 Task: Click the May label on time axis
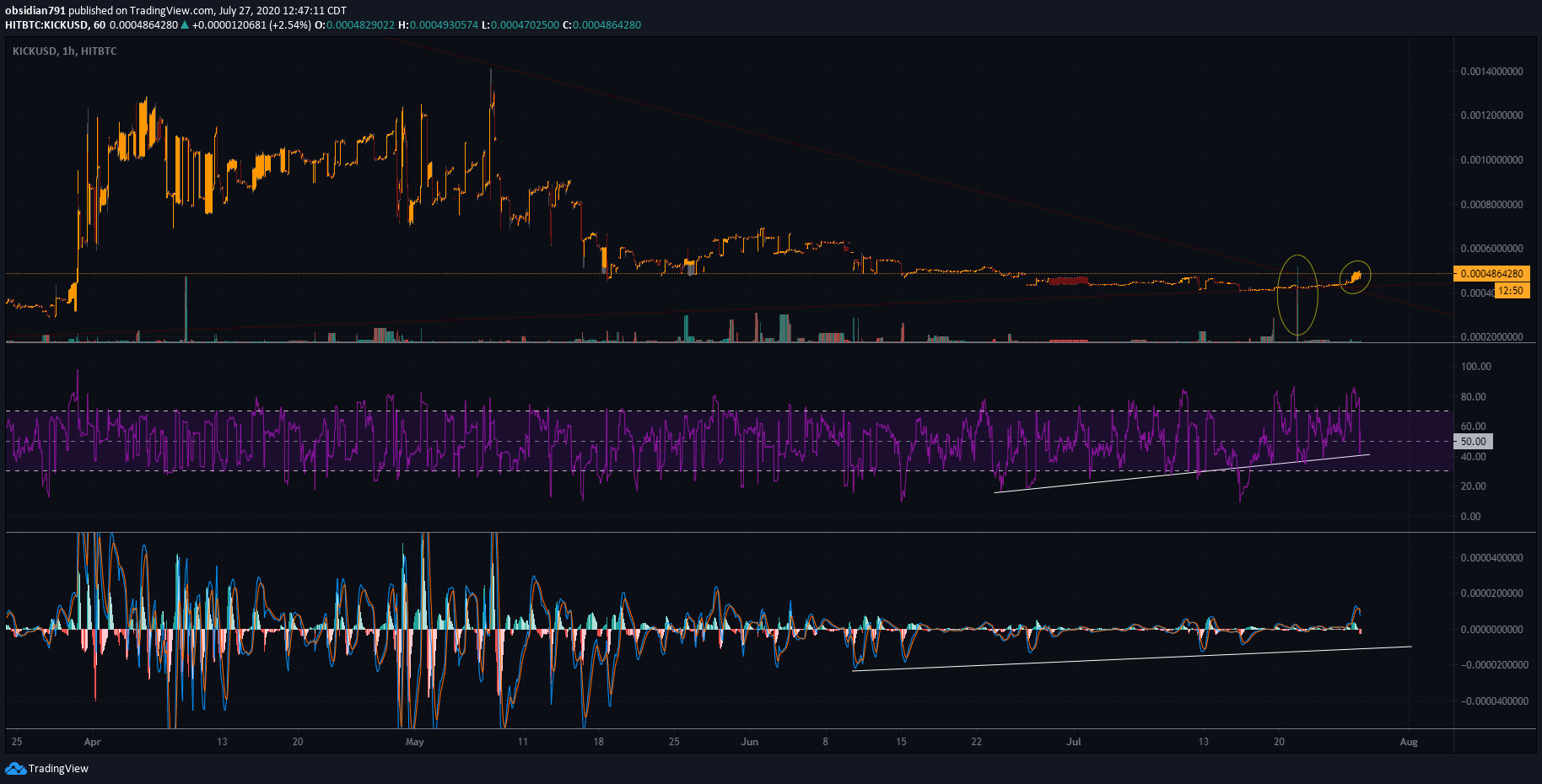[x=414, y=742]
